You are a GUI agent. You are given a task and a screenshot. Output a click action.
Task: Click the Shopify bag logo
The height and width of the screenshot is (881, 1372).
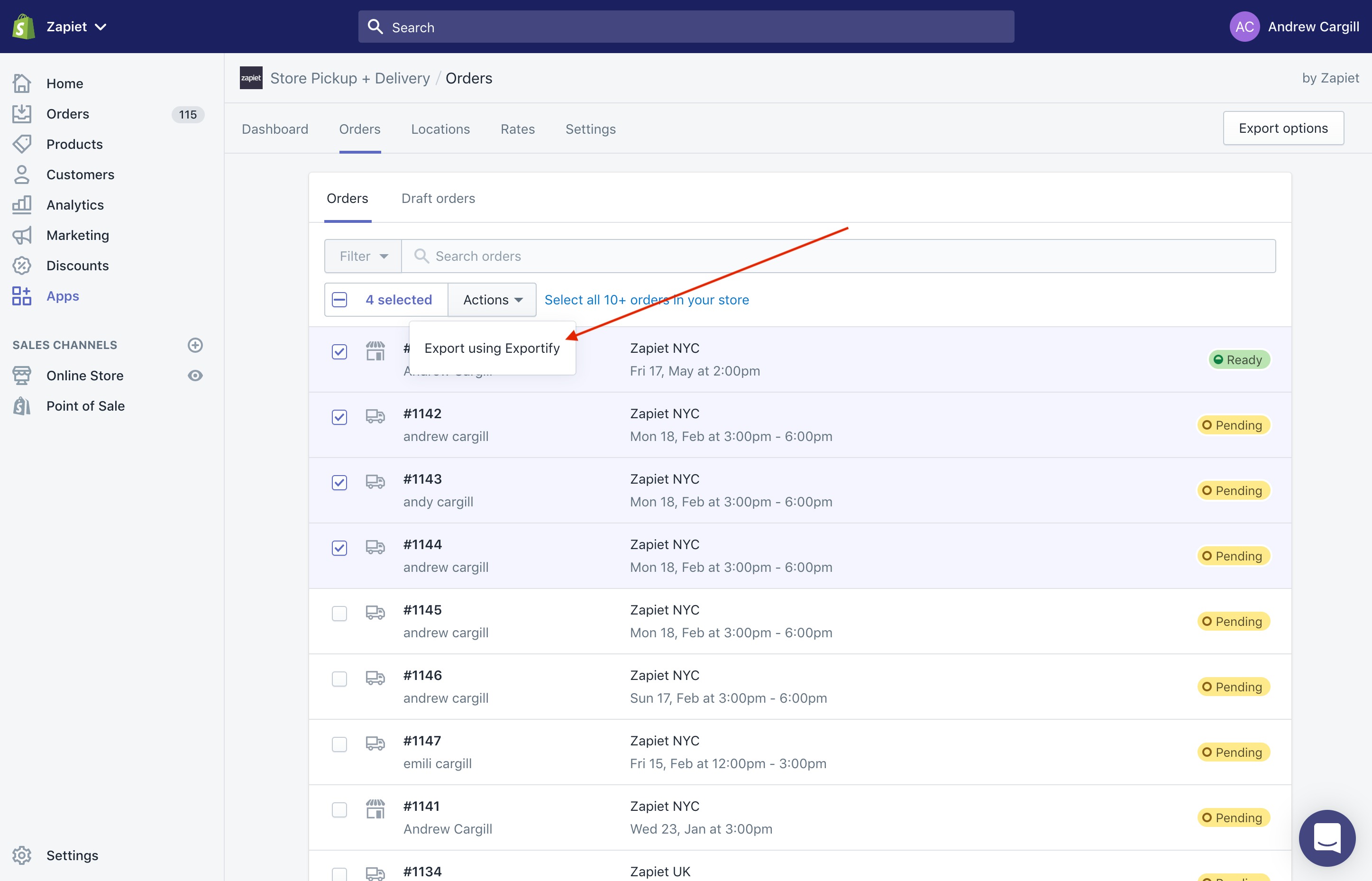coord(23,26)
